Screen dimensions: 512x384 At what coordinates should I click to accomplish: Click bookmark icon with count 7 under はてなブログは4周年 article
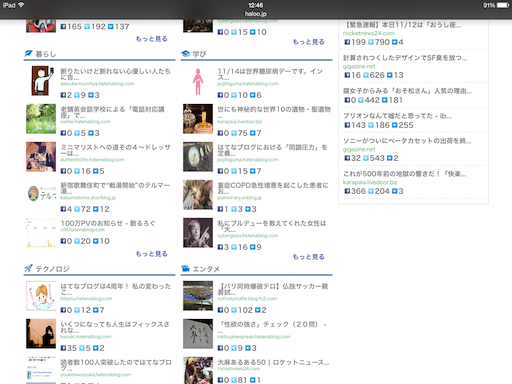click(96, 310)
